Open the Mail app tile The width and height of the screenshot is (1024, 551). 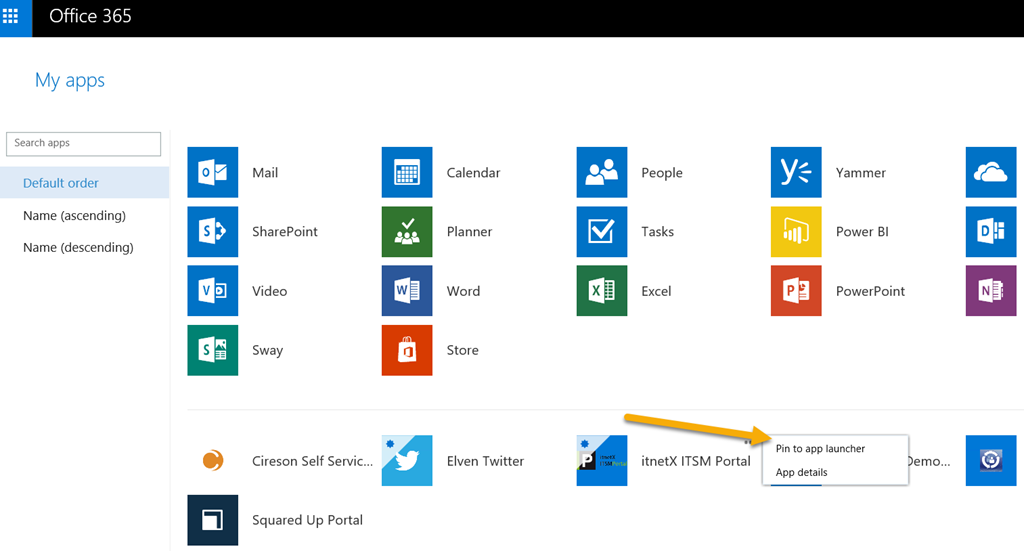point(212,172)
